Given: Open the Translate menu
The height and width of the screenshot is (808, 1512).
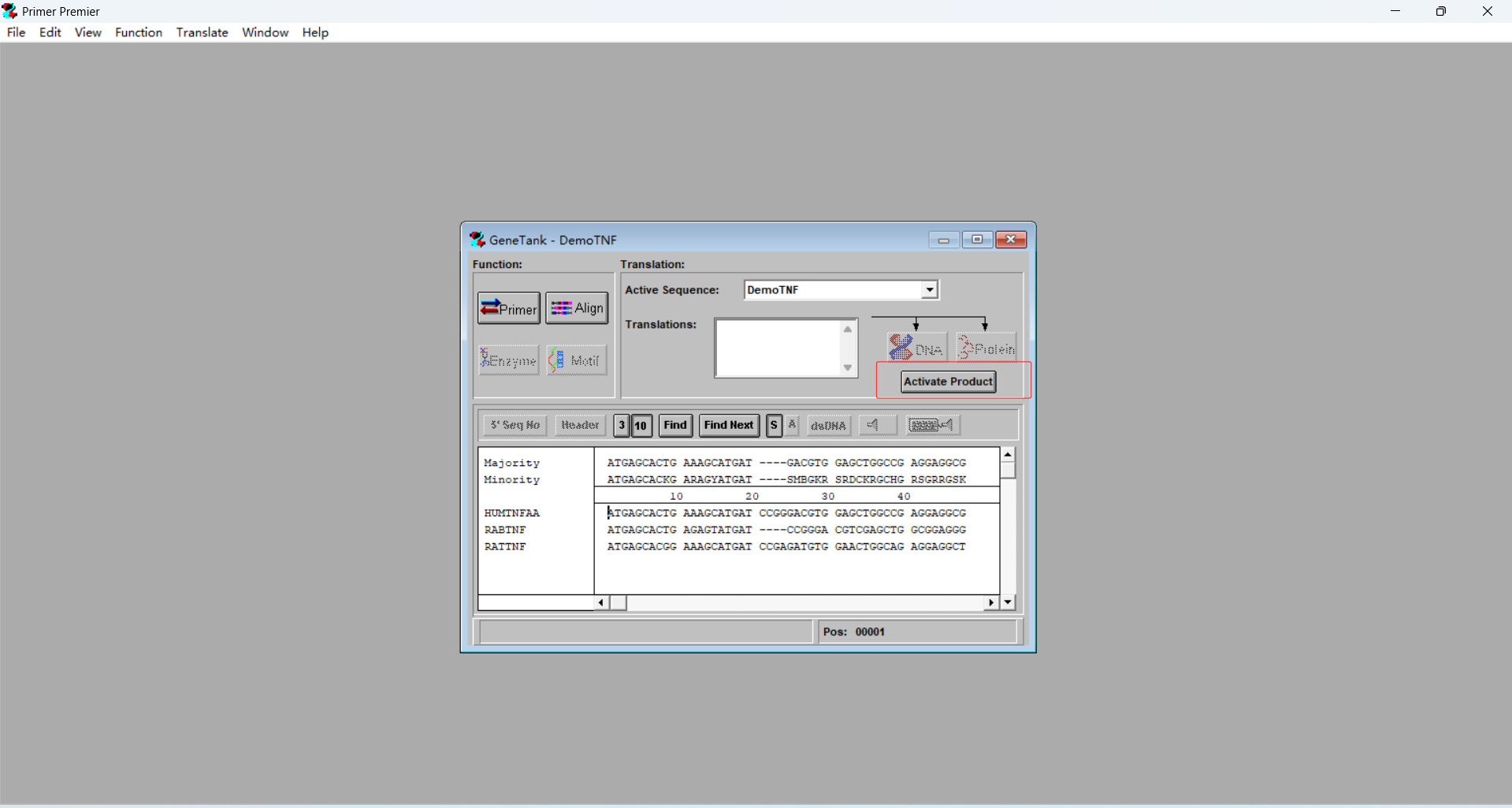Looking at the screenshot, I should tap(202, 32).
